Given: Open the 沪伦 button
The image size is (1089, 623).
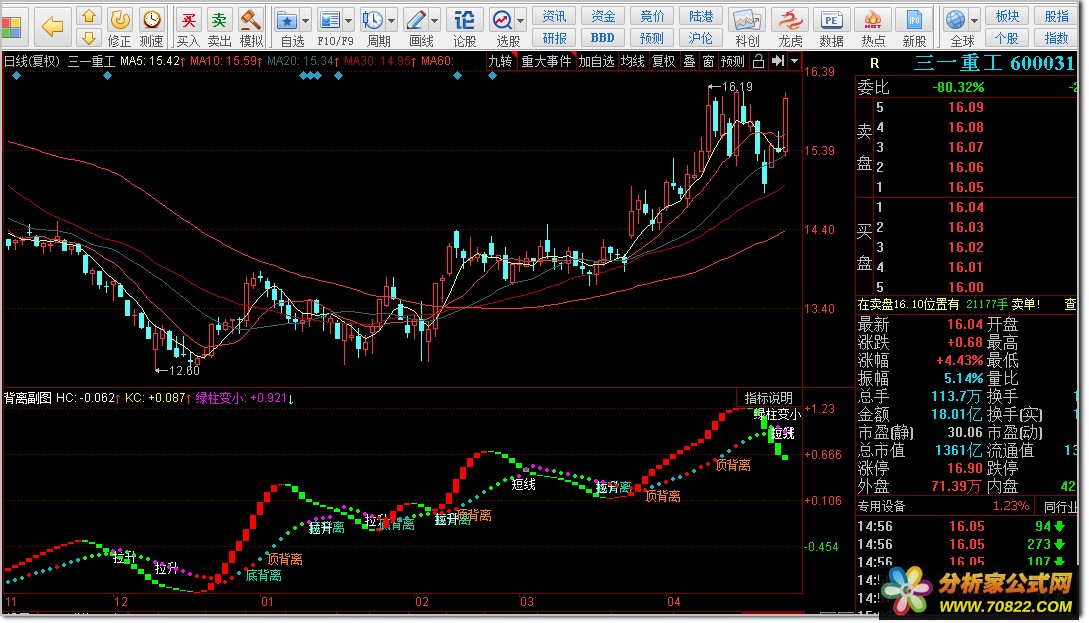Looking at the screenshot, I should [x=701, y=38].
